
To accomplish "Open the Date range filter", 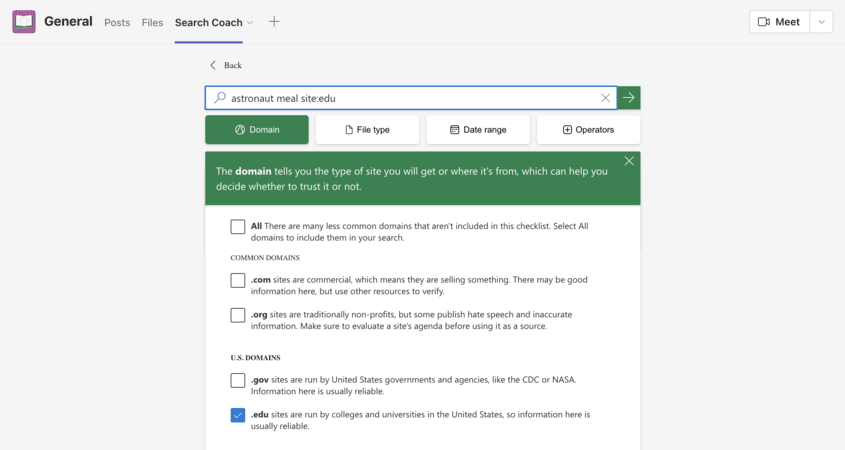I will point(478,130).
